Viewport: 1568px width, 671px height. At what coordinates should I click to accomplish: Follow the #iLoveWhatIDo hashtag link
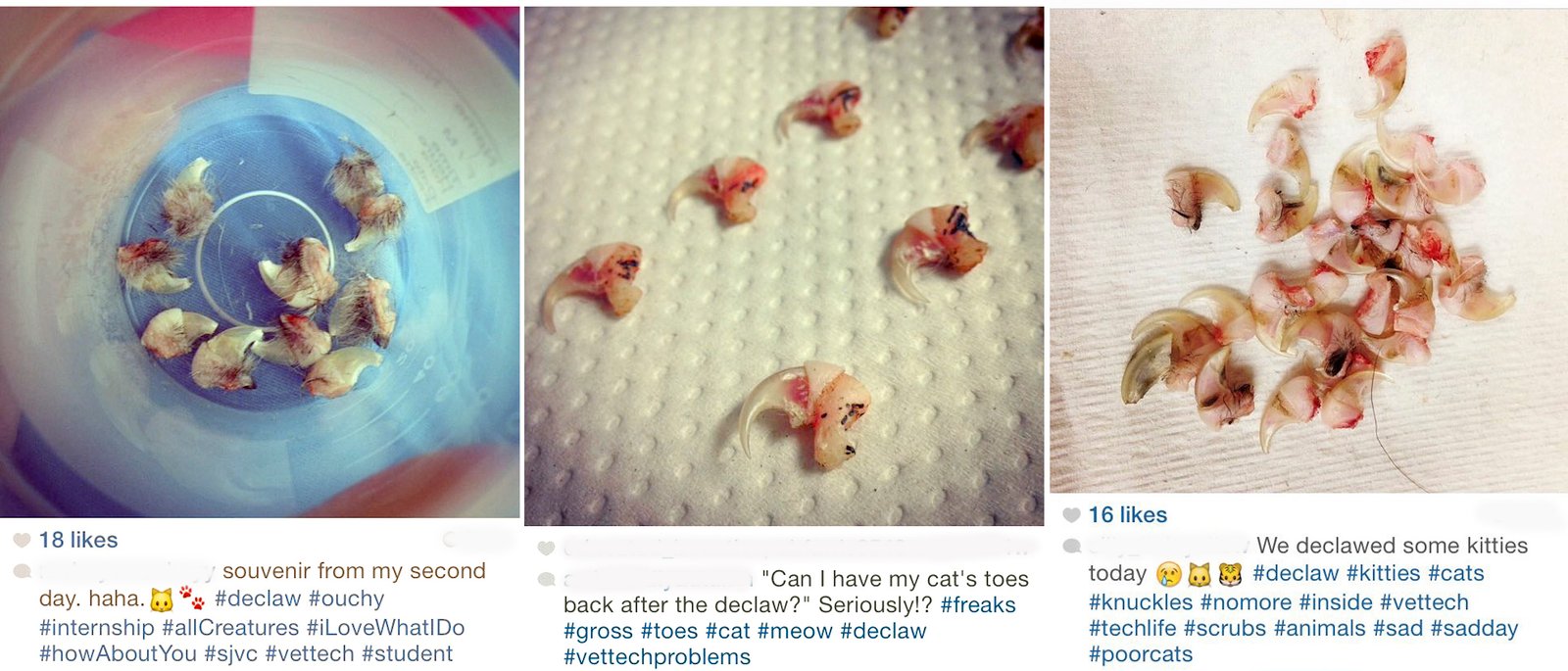coord(385,627)
